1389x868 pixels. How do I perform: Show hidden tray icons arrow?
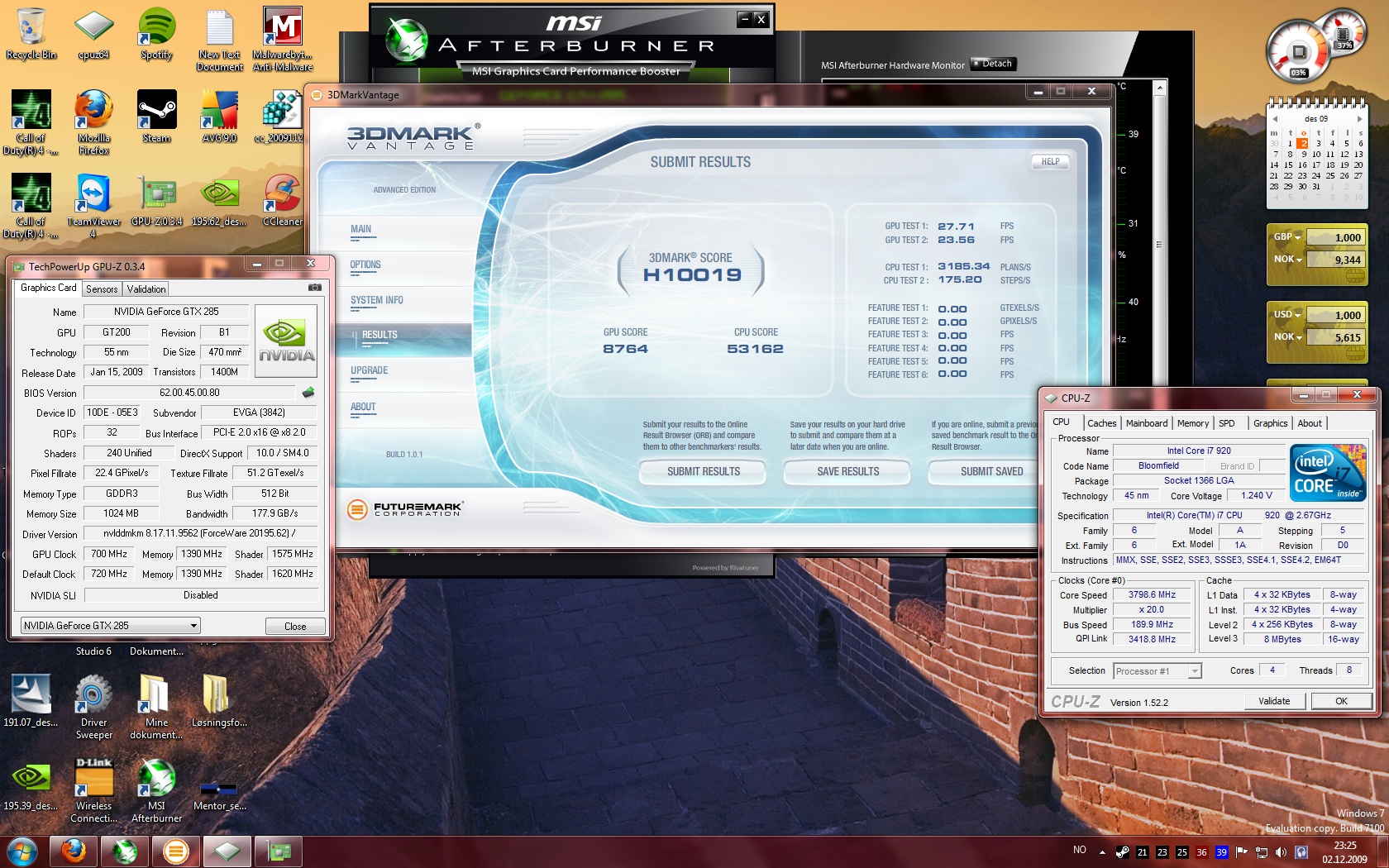pos(1102,852)
